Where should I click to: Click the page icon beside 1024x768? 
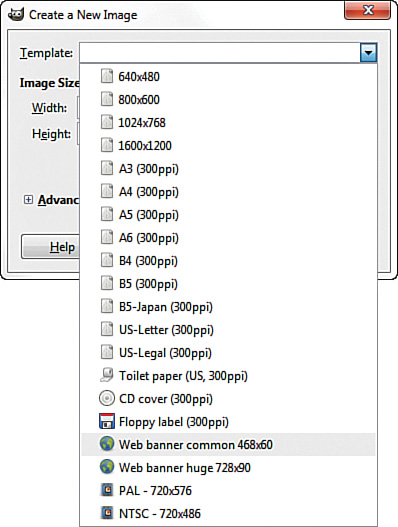pyautogui.click(x=107, y=122)
